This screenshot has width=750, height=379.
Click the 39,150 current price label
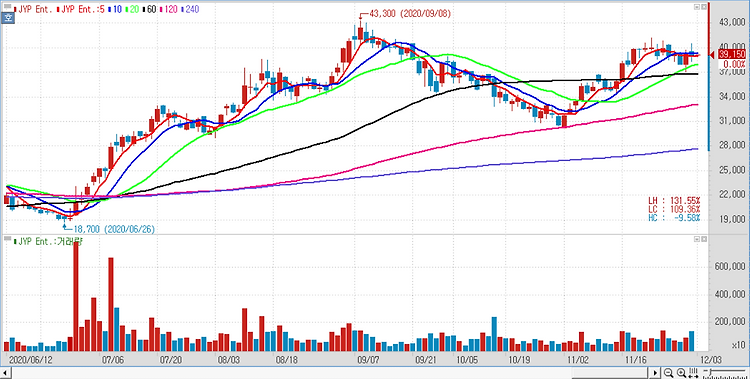pyautogui.click(x=732, y=55)
